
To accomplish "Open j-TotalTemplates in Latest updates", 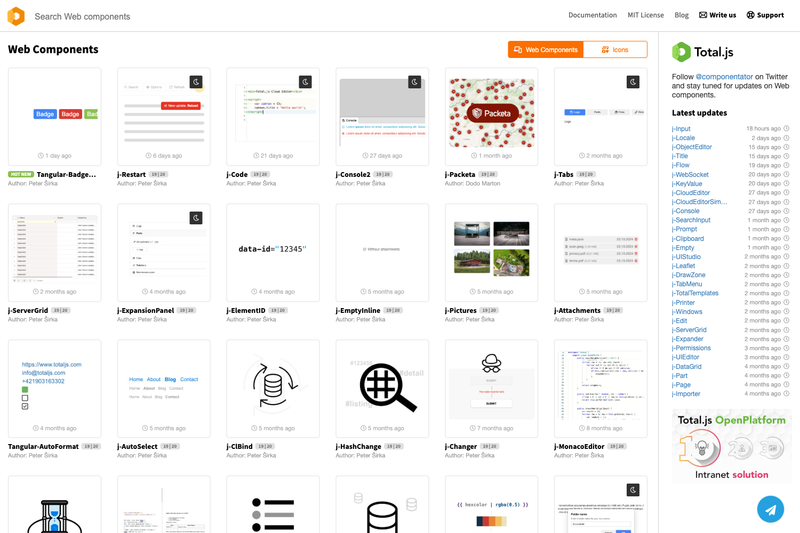I will click(x=695, y=293).
